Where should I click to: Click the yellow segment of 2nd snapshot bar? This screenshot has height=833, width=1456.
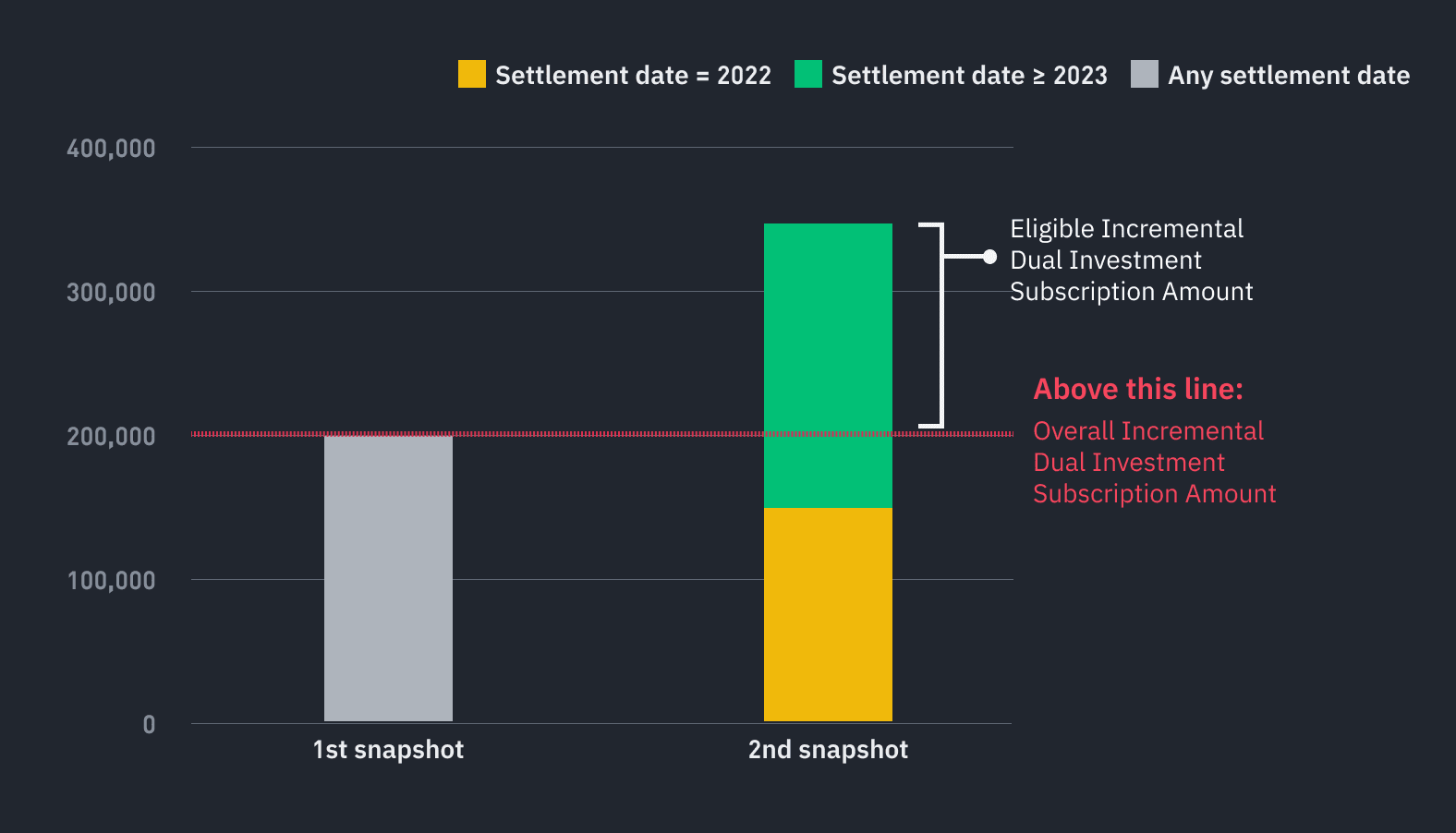828,614
